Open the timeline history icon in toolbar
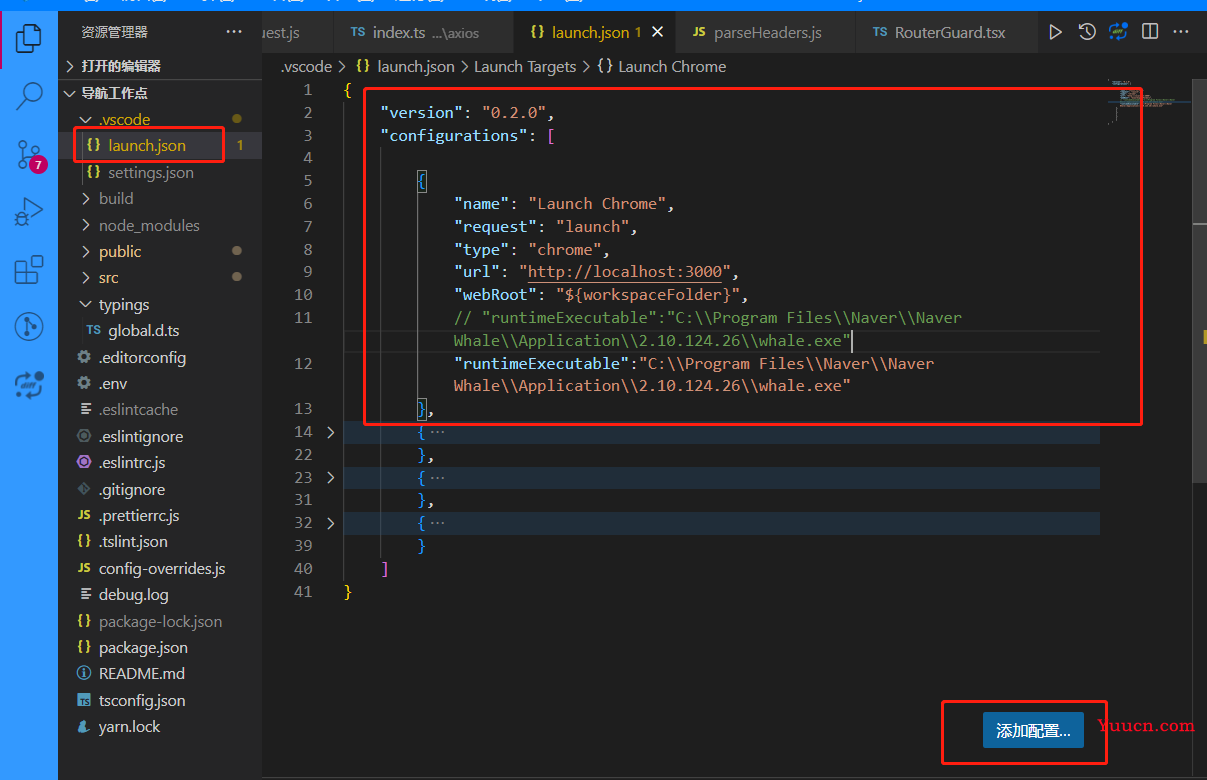The height and width of the screenshot is (780, 1207). point(1087,32)
